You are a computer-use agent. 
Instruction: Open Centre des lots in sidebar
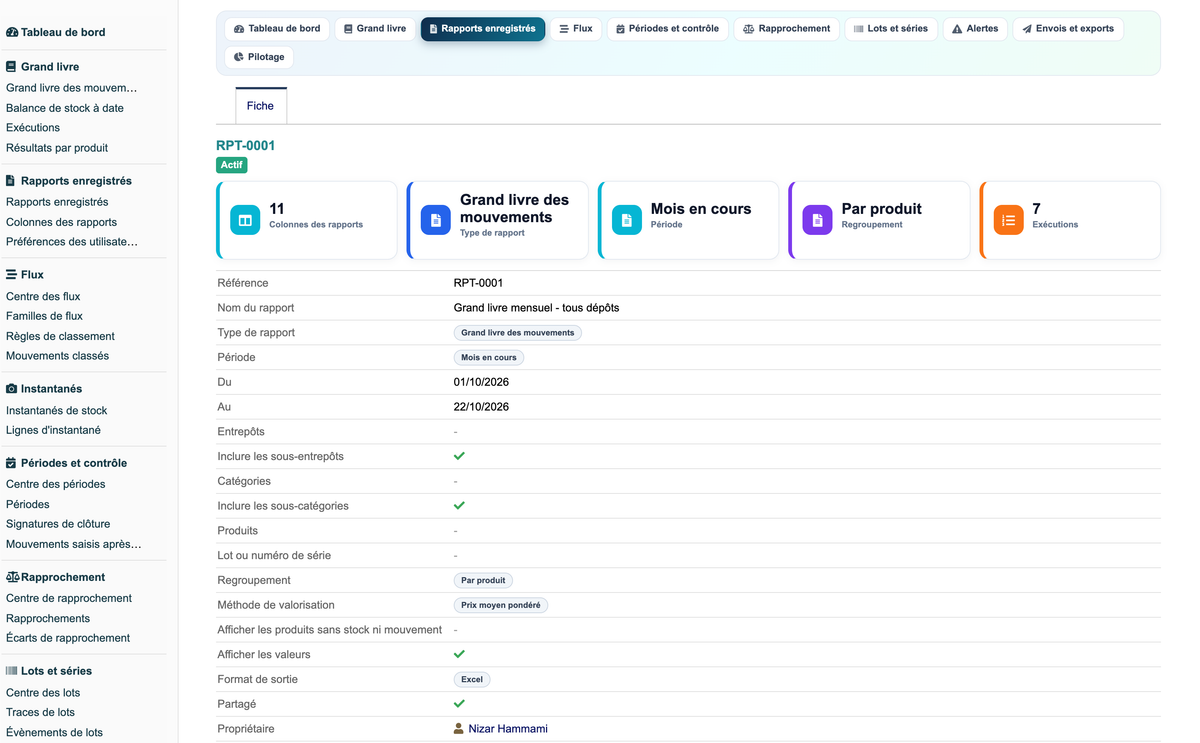[43, 692]
